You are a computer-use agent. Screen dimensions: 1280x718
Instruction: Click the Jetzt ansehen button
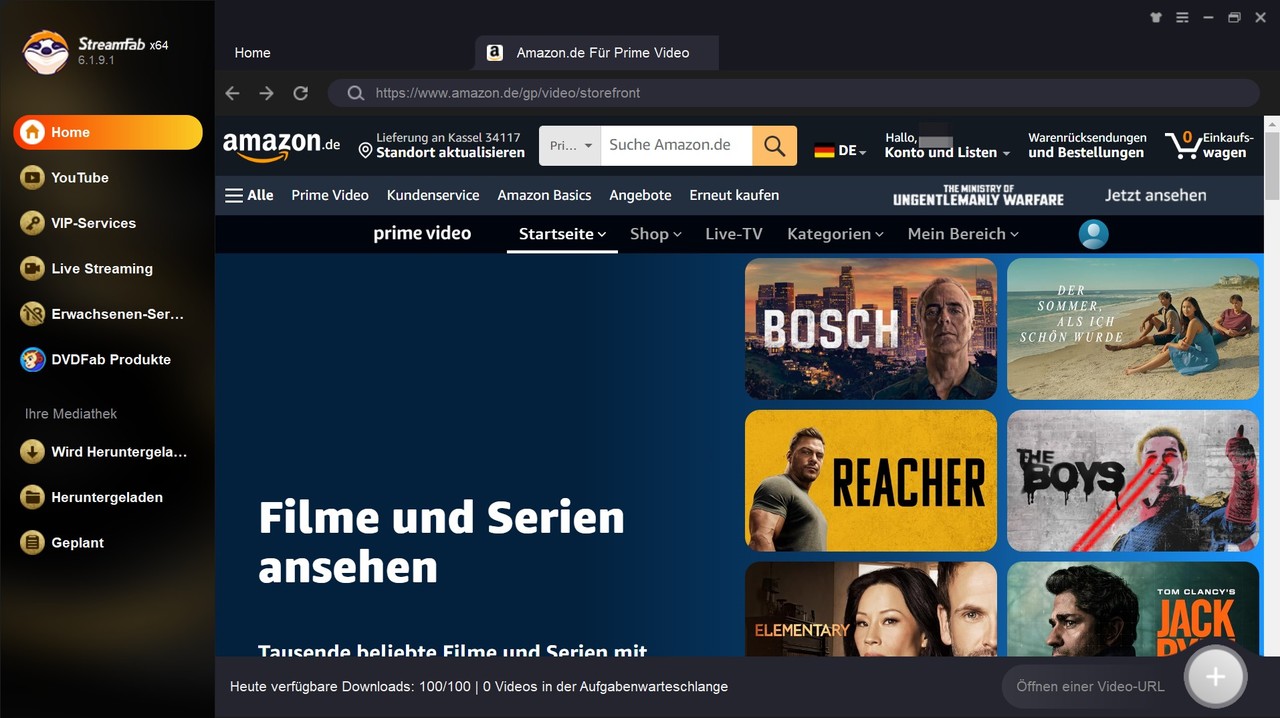tap(1155, 195)
